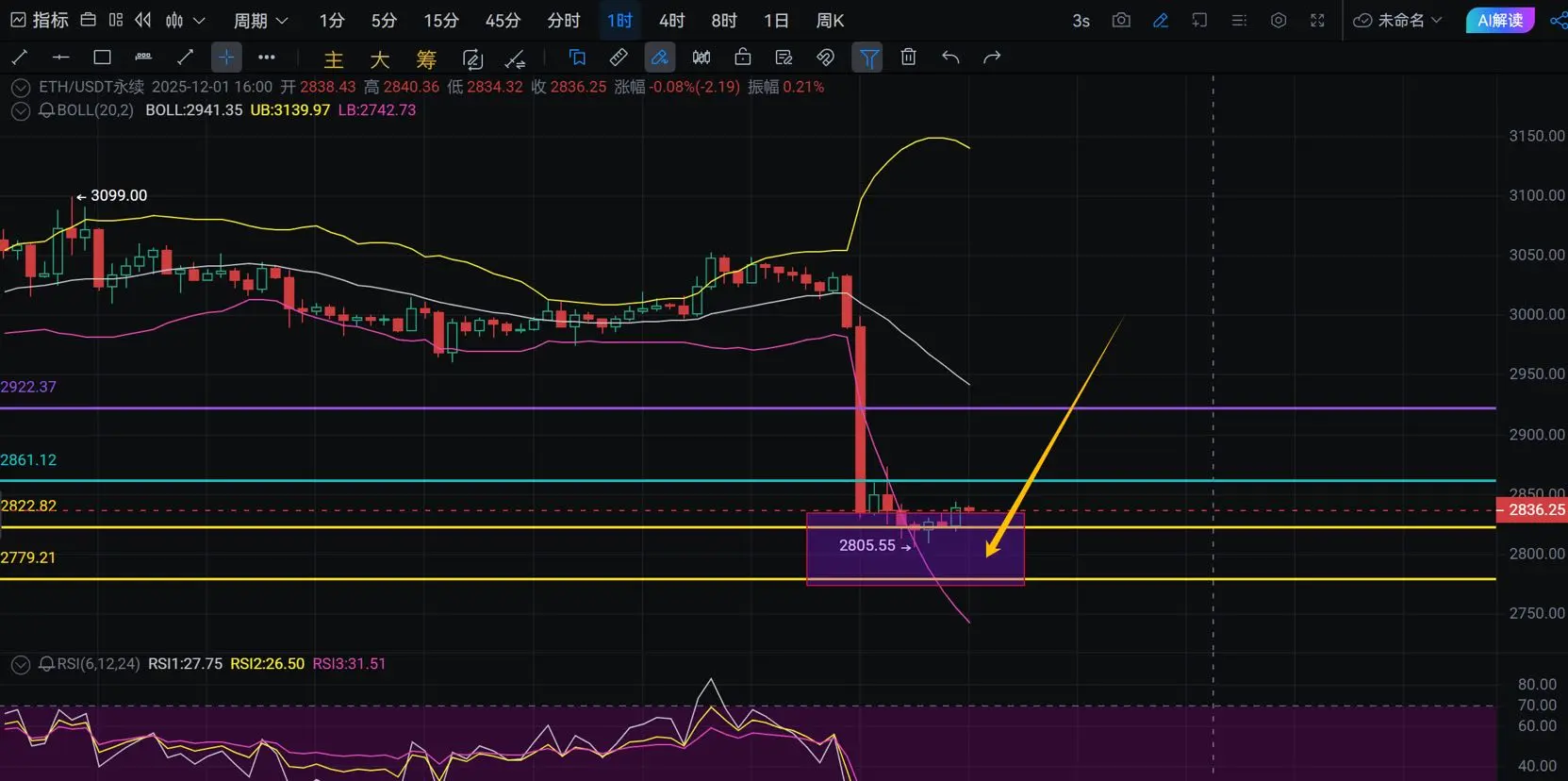Screen dimensions: 1568x781
Task: Select the price range measure tool
Action: tap(143, 58)
